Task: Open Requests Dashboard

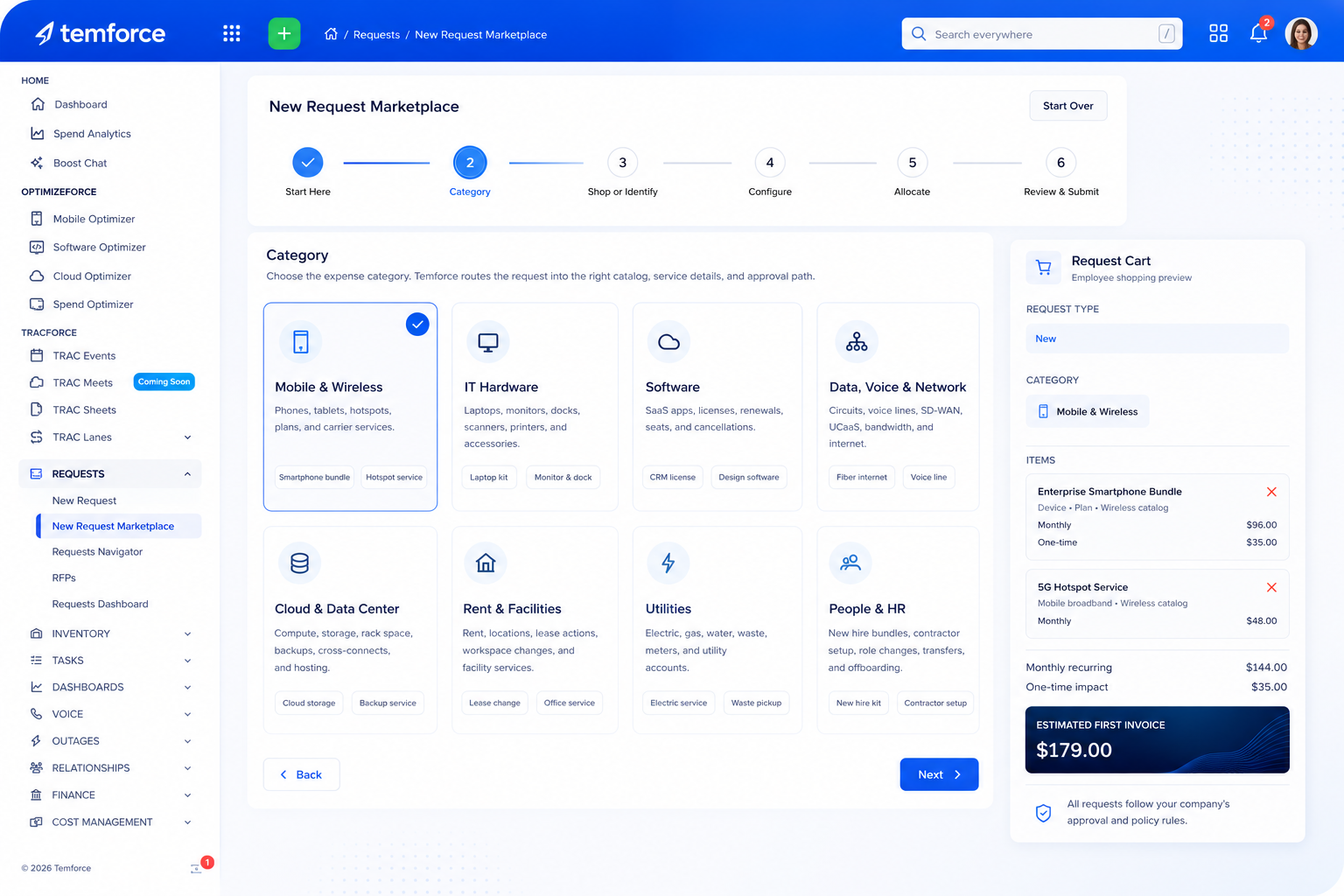Action: [x=100, y=604]
